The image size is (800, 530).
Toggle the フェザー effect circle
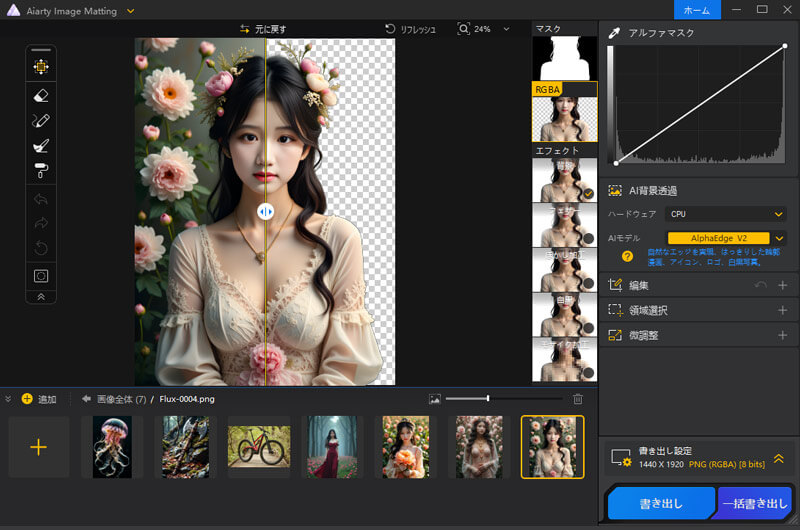[588, 238]
